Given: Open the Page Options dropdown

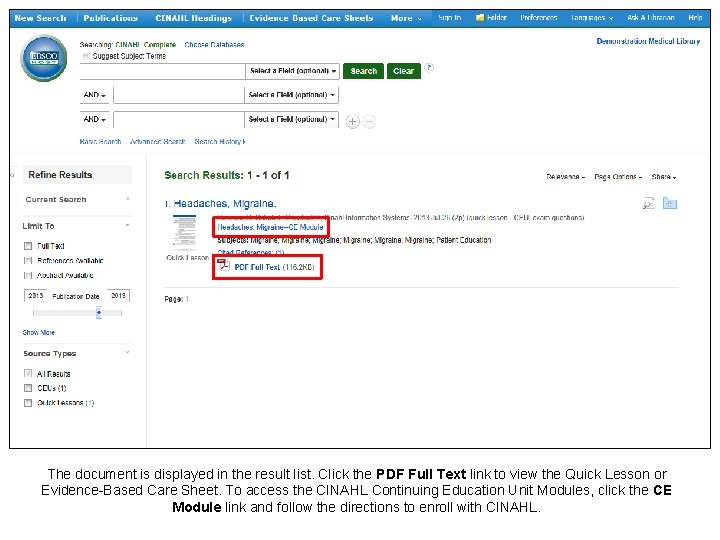Looking at the screenshot, I should tap(618, 177).
